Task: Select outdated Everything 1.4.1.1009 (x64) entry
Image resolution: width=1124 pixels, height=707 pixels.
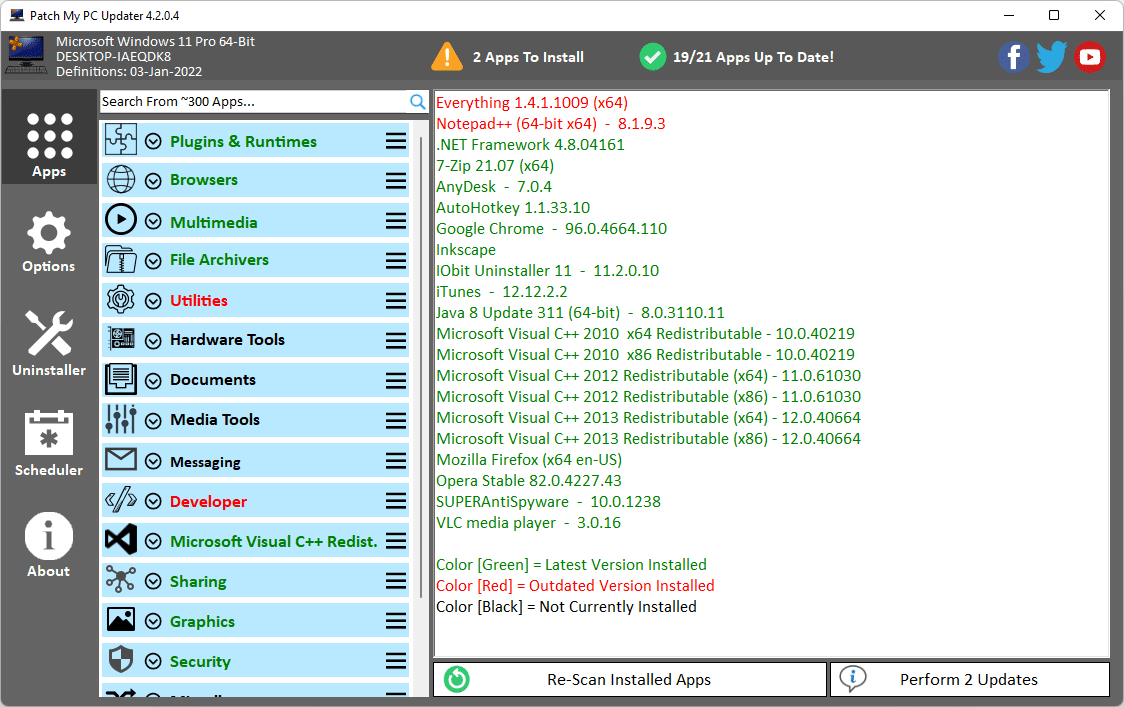Action: tap(532, 103)
